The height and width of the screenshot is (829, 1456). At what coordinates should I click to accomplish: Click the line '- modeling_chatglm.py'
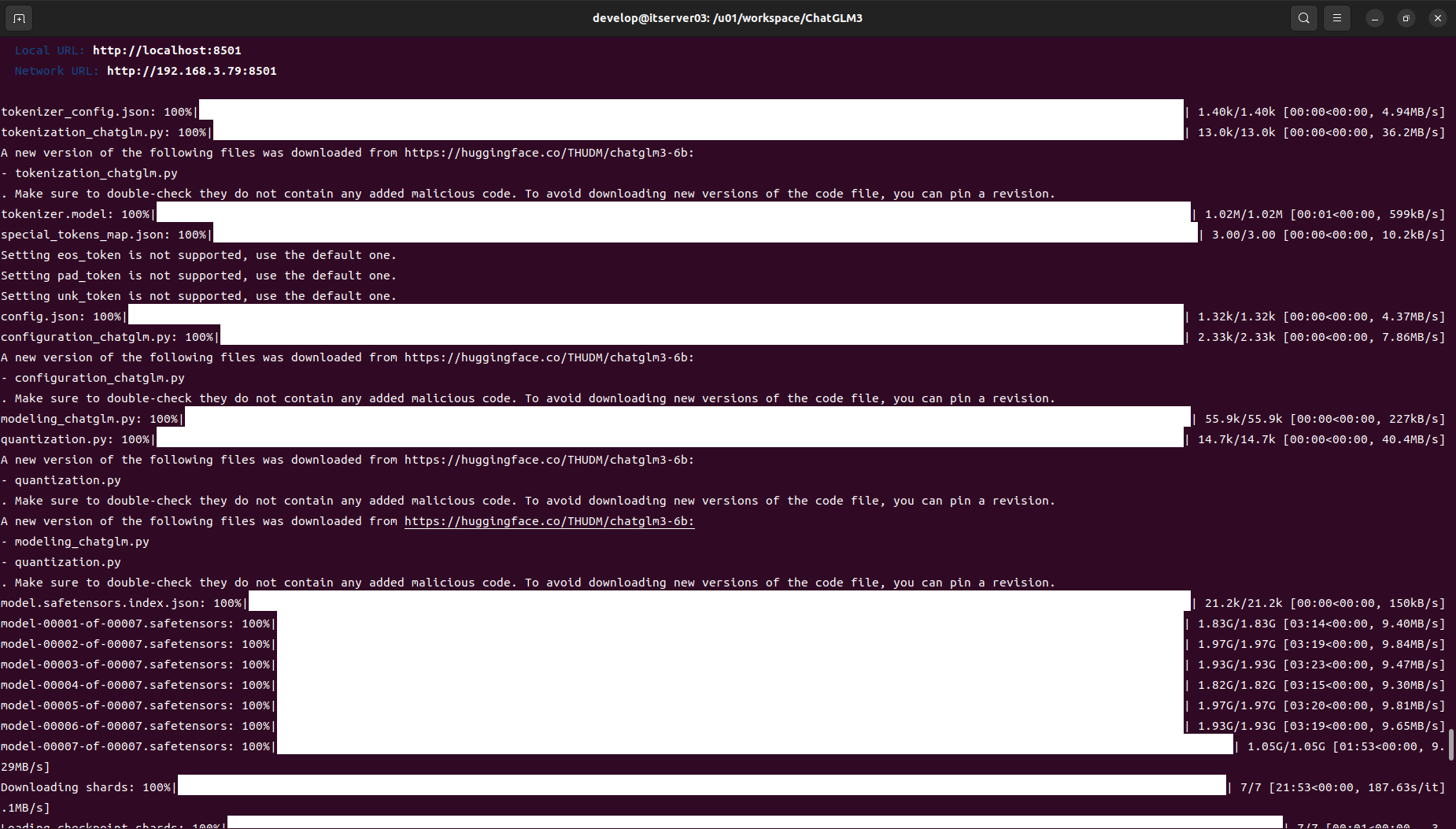point(76,542)
